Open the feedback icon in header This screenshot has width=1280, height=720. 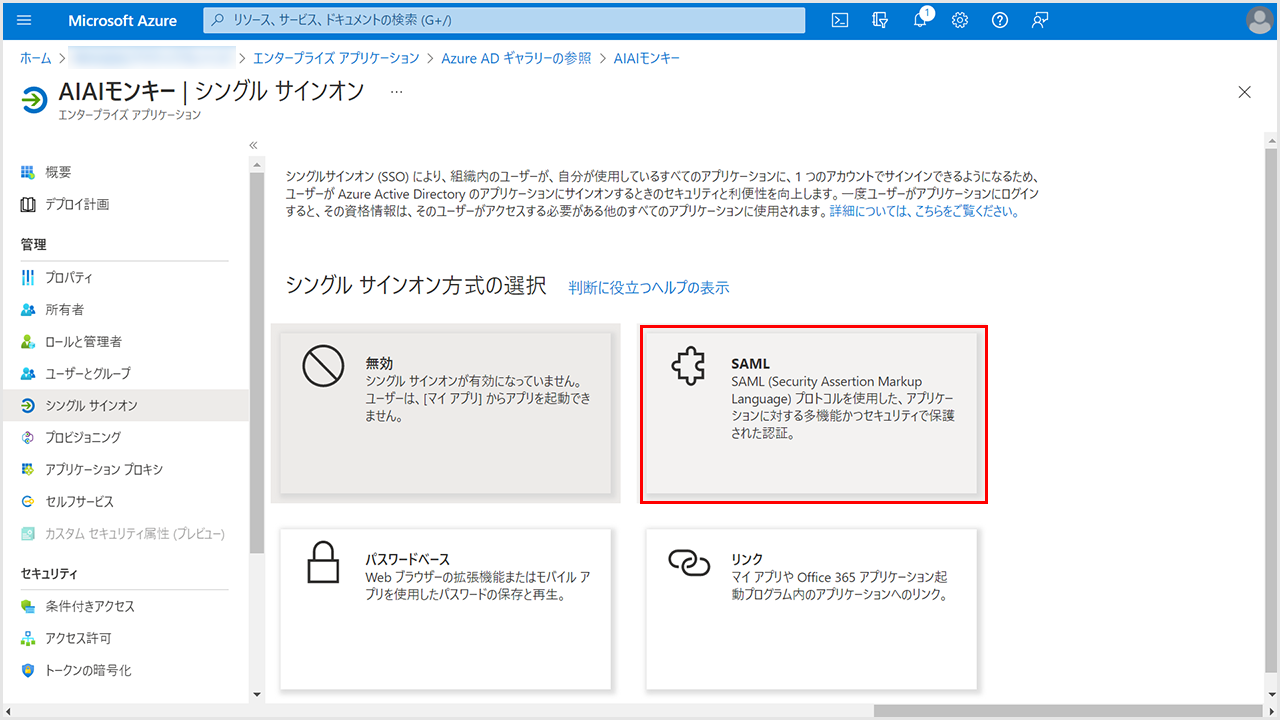point(1040,20)
